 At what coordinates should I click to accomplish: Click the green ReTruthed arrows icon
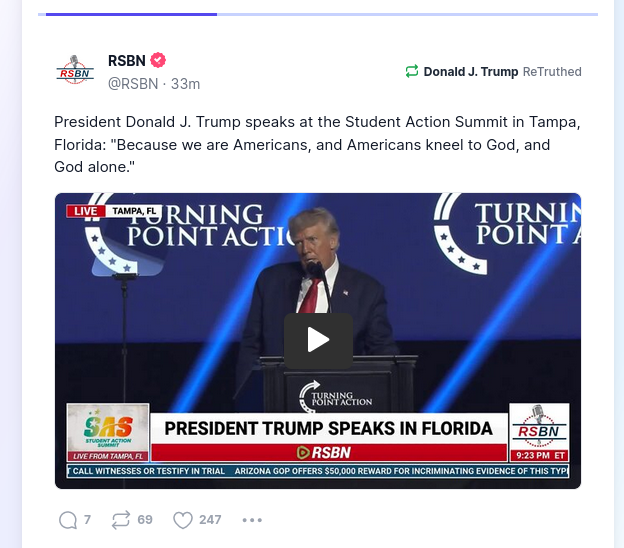[x=412, y=72]
